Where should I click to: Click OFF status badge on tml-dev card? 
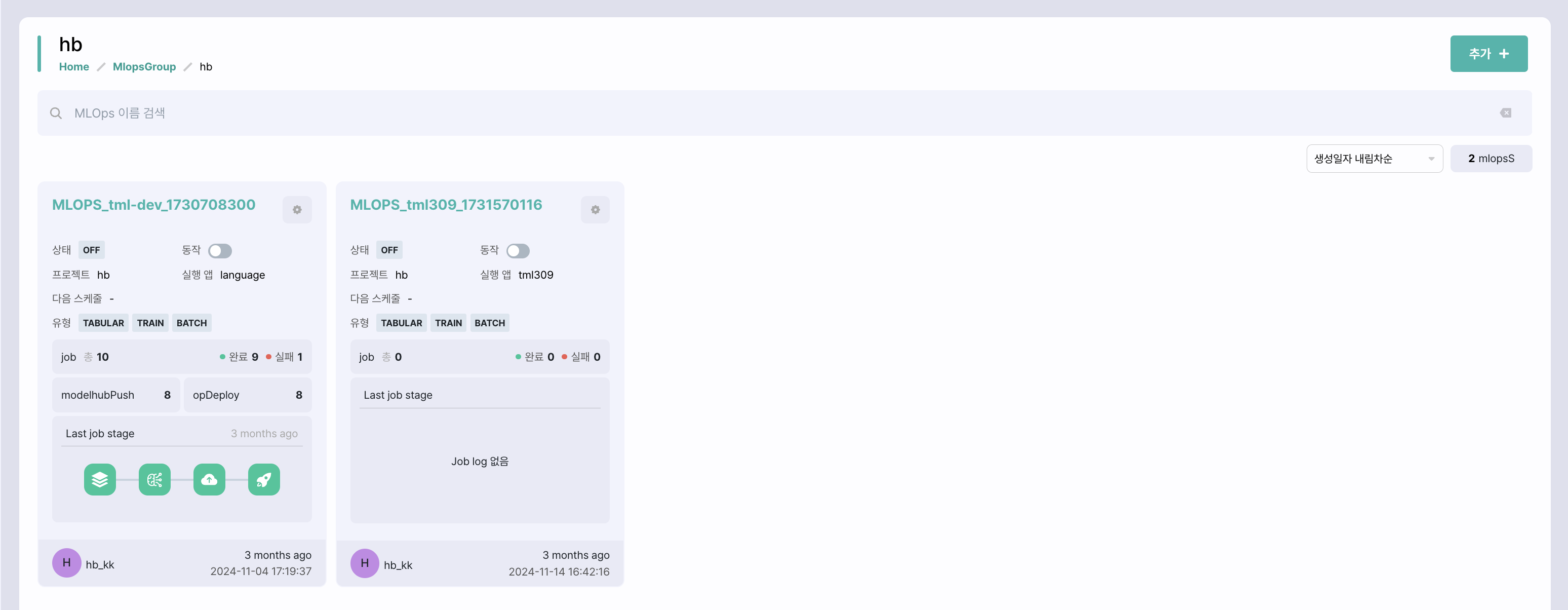(91, 250)
